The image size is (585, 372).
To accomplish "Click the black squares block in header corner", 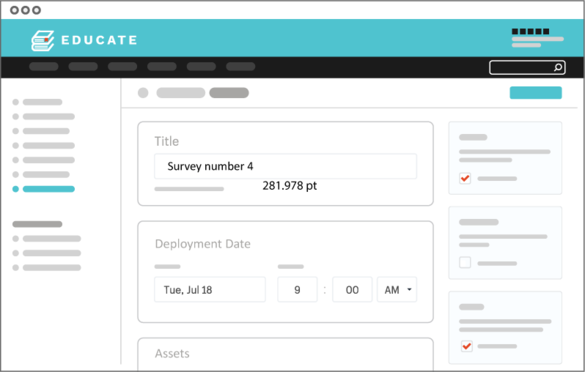I will tap(530, 31).
